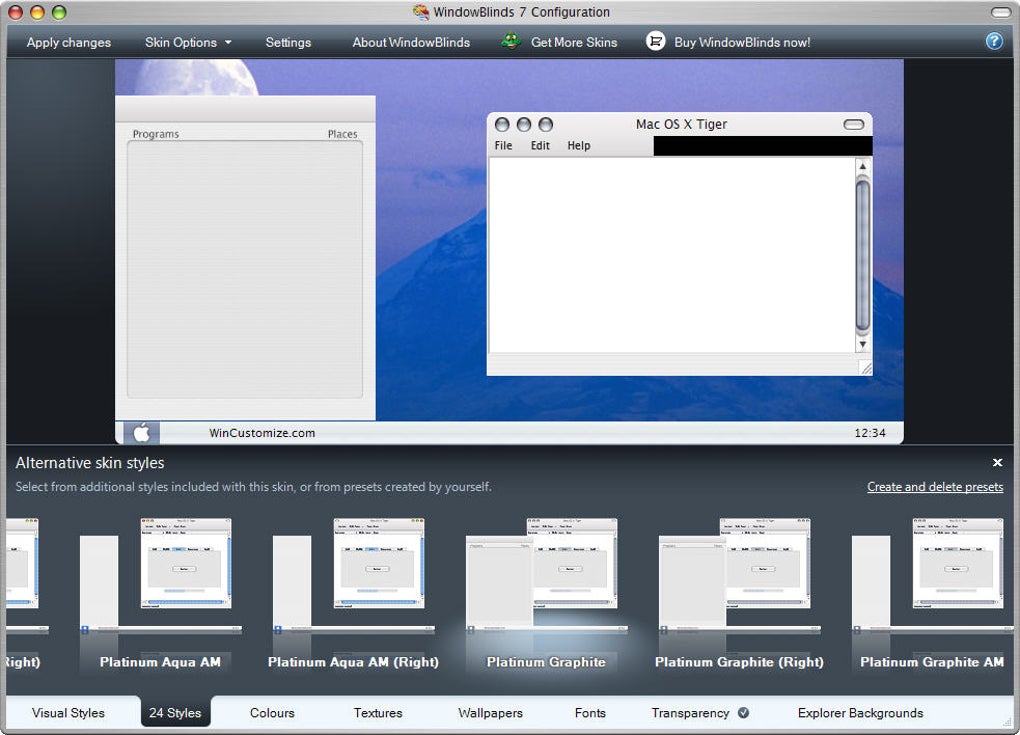Viewport: 1020px width, 735px height.
Task: Select Platinum Aqua AM (Right) style thumbnail
Action: click(x=353, y=576)
